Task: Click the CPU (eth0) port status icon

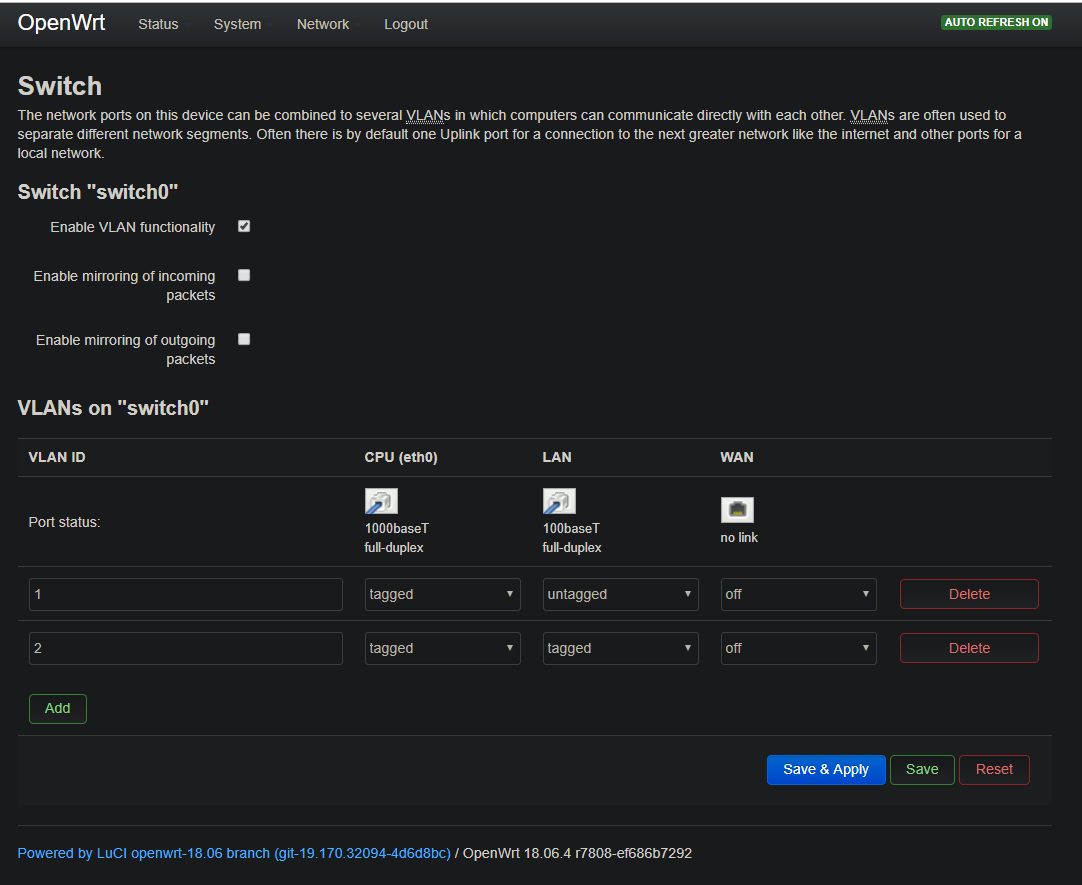Action: (x=381, y=501)
